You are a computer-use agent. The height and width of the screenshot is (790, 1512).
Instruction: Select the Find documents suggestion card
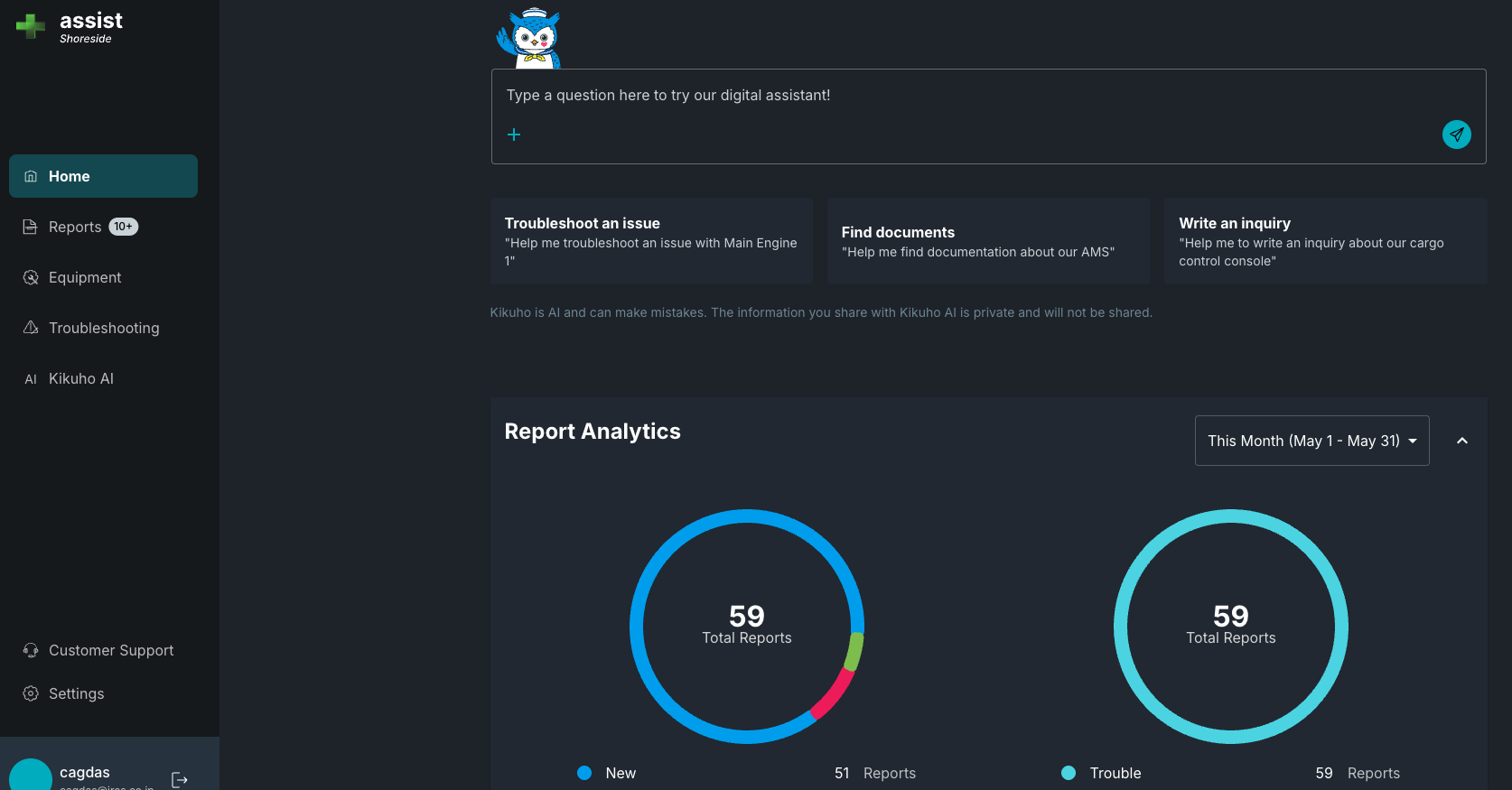pyautogui.click(x=988, y=241)
